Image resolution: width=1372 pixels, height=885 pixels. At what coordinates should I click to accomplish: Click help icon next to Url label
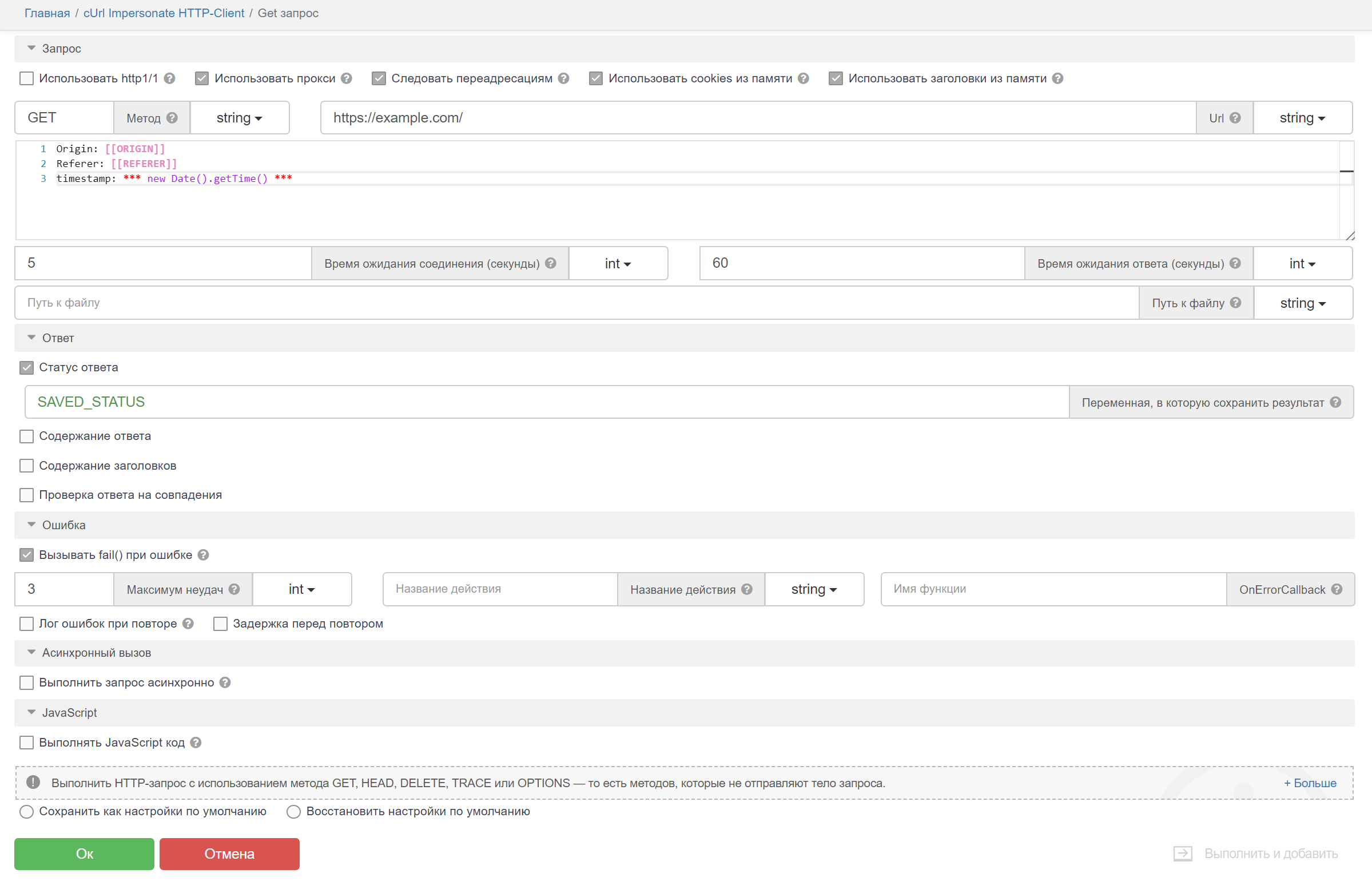1235,118
